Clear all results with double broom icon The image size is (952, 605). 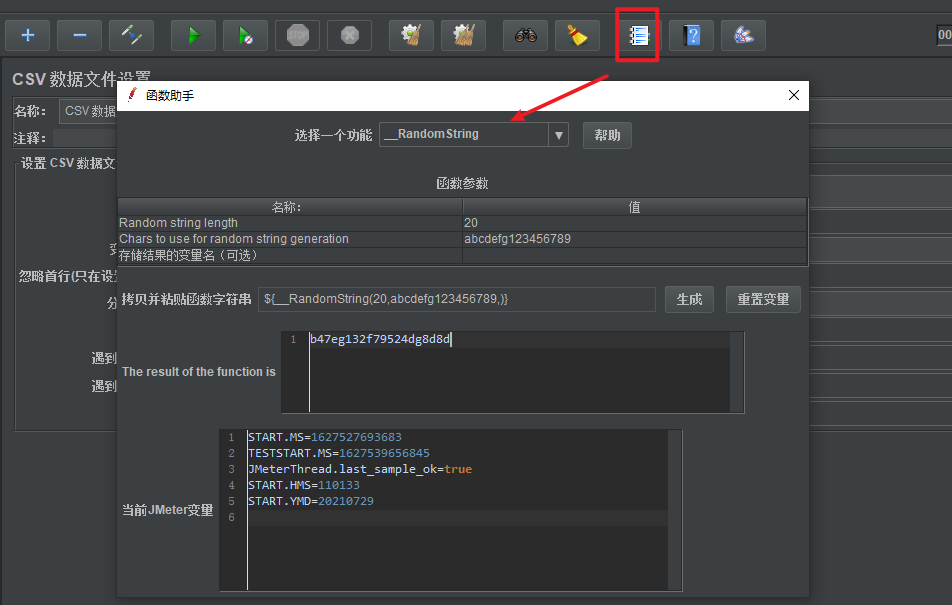coord(463,35)
